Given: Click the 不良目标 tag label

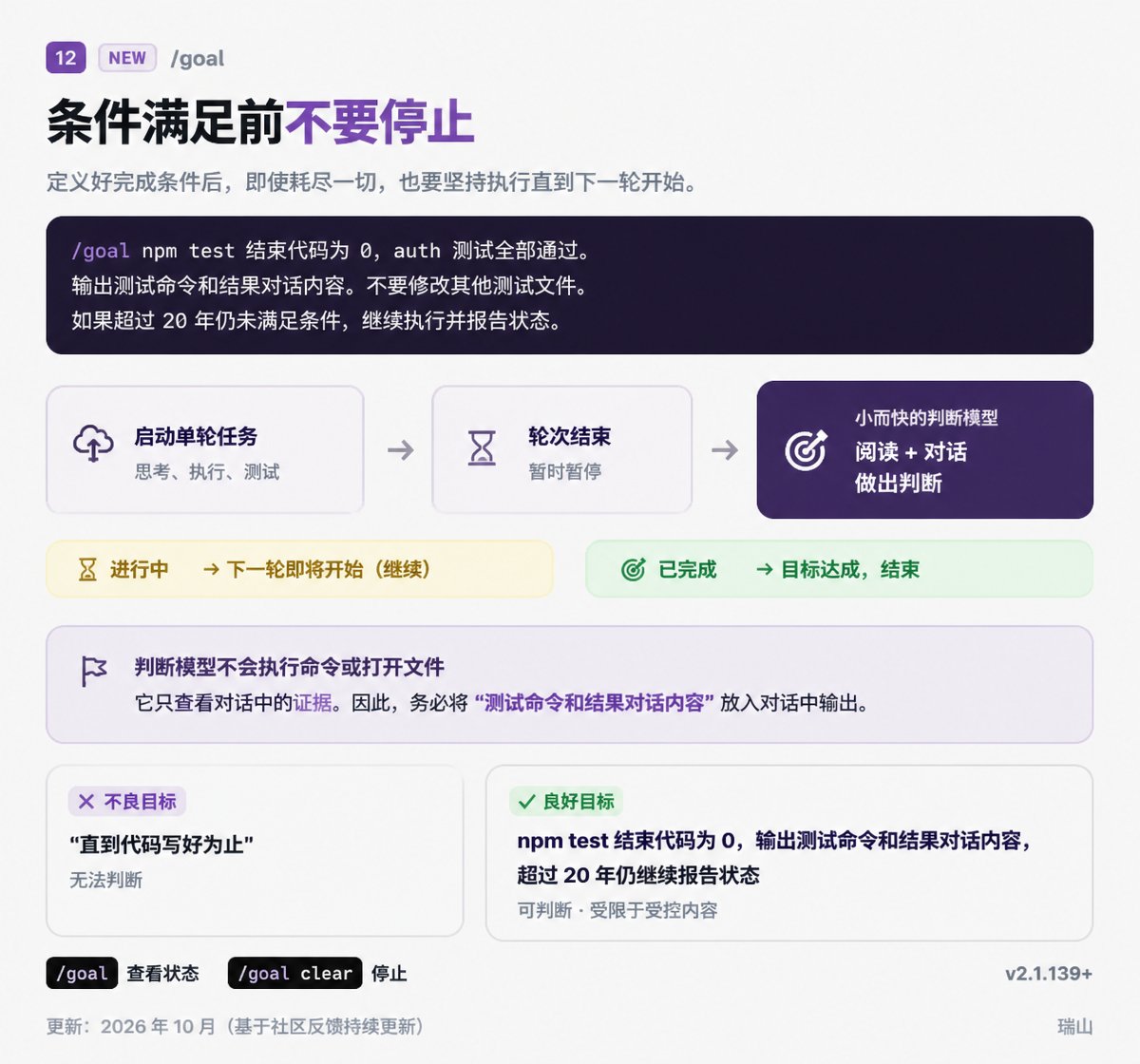Looking at the screenshot, I should [141, 802].
